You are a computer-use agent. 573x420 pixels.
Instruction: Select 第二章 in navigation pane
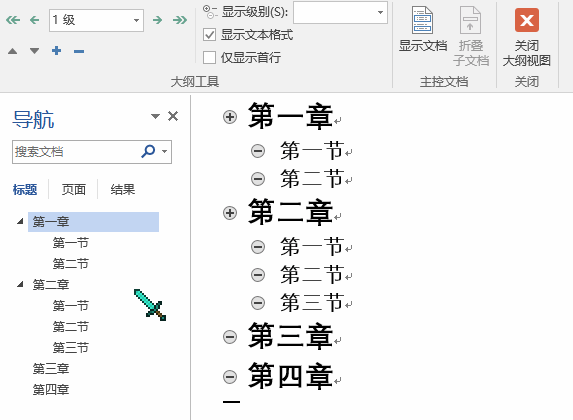[51, 284]
